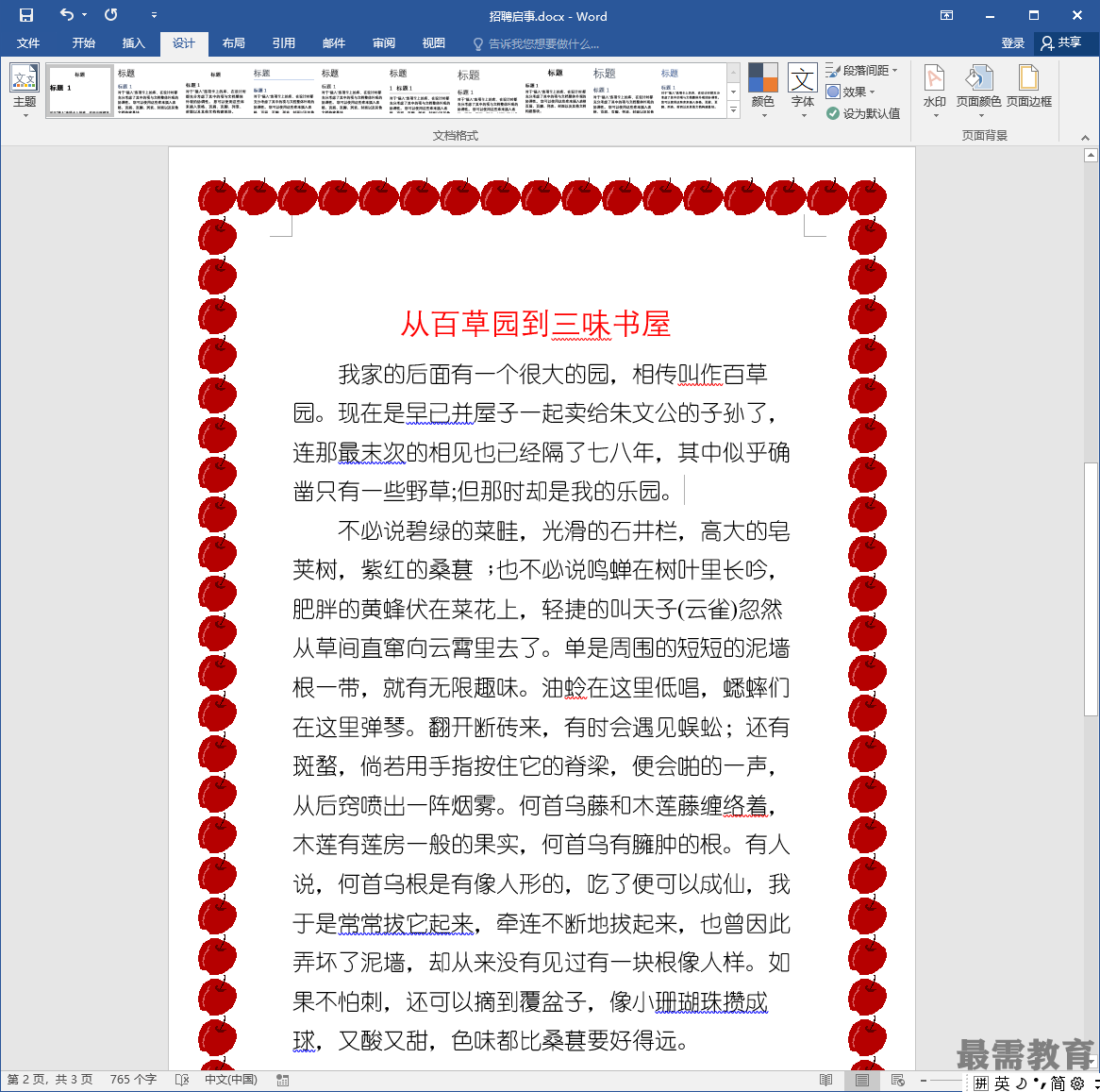Click the page count 第2页,共3页 in status bar
Image resolution: width=1100 pixels, height=1092 pixels.
[50, 1080]
